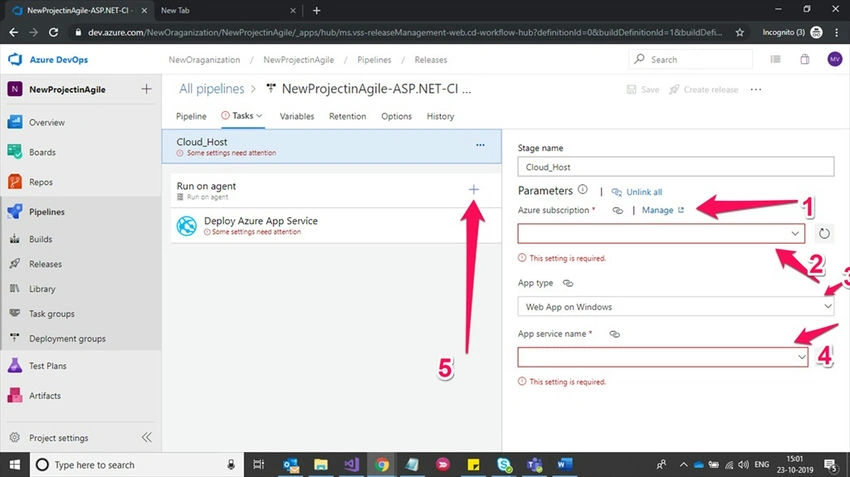Add a task to Run on agent
The height and width of the screenshot is (477, 850).
[x=473, y=189]
